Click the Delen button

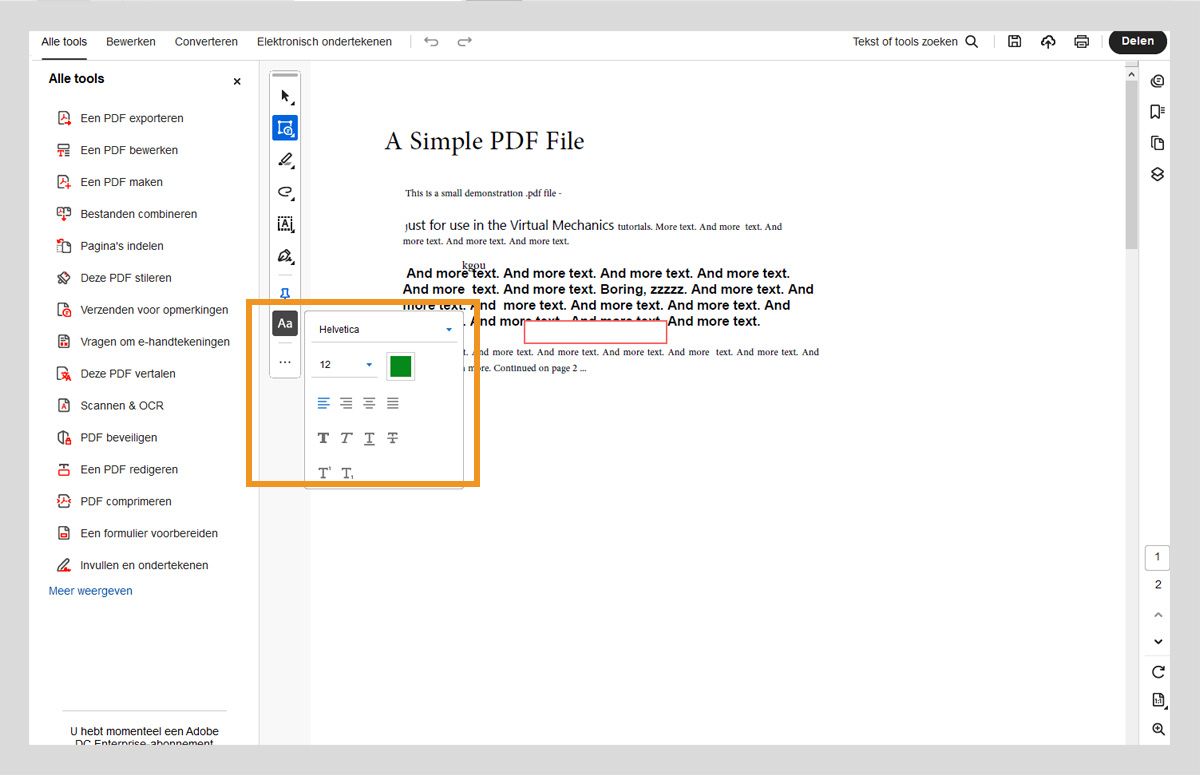pyautogui.click(x=1138, y=42)
